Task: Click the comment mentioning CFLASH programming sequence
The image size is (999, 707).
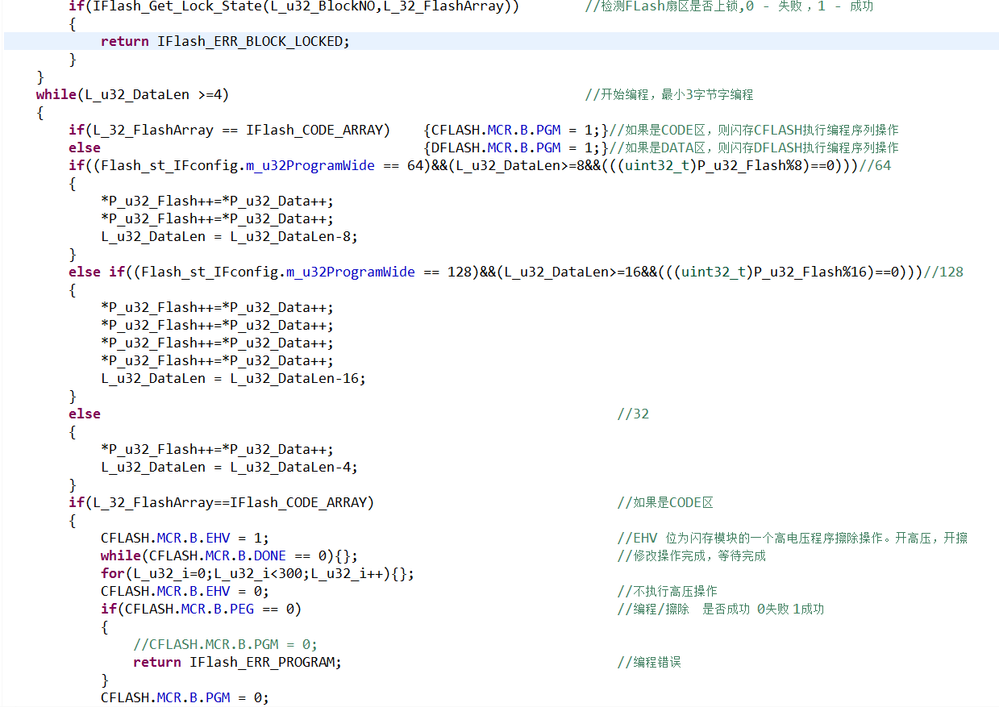Action: 753,131
